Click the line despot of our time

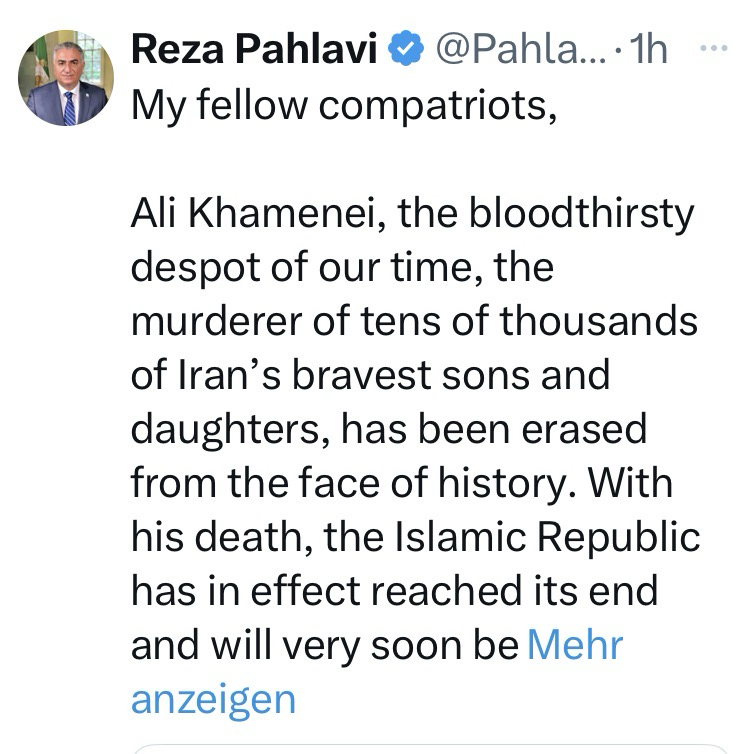click(x=342, y=268)
